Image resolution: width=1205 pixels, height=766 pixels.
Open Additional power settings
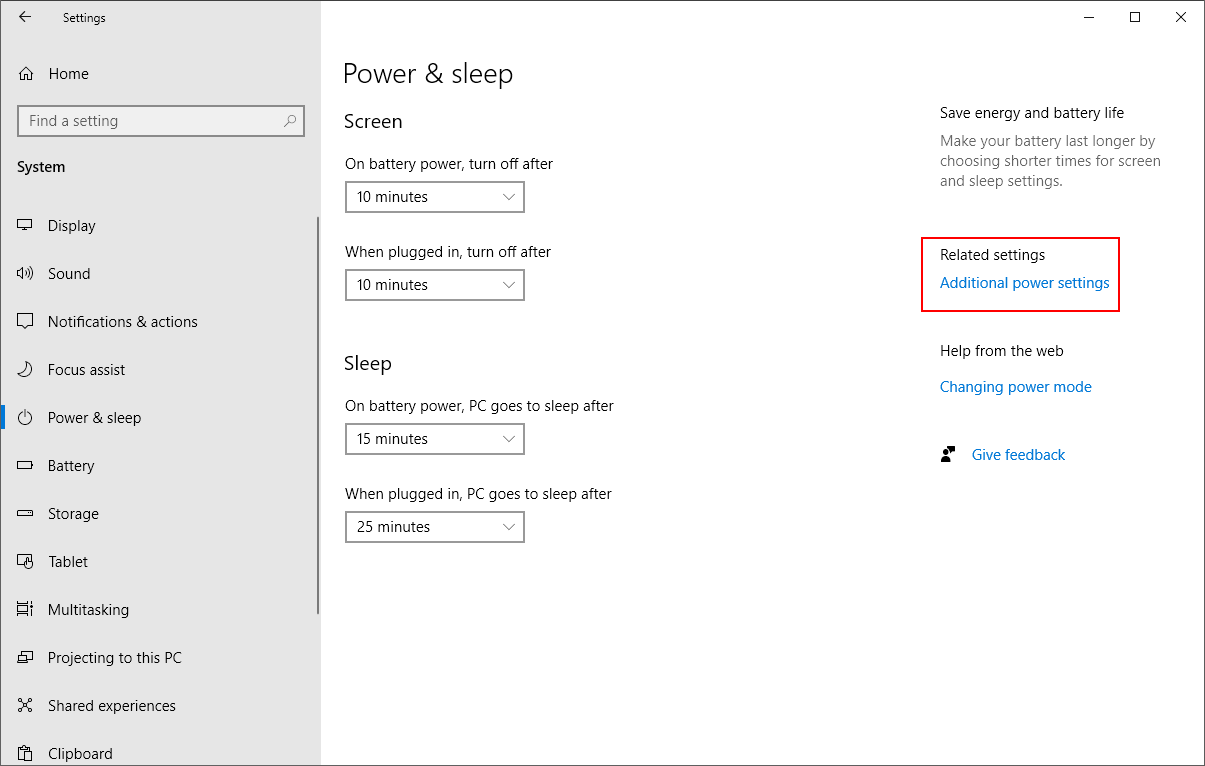tap(1023, 283)
